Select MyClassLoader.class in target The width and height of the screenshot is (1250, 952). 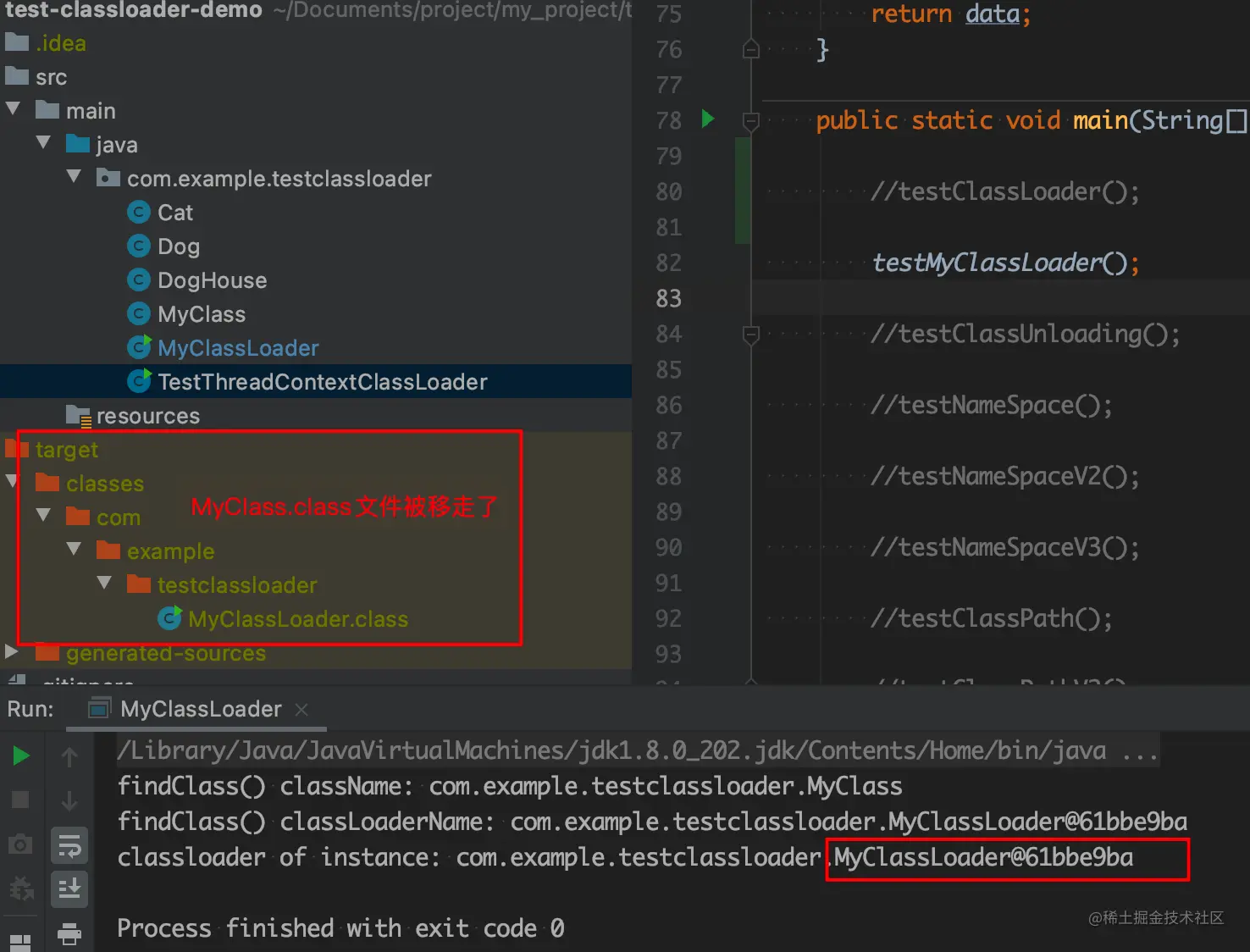(298, 619)
